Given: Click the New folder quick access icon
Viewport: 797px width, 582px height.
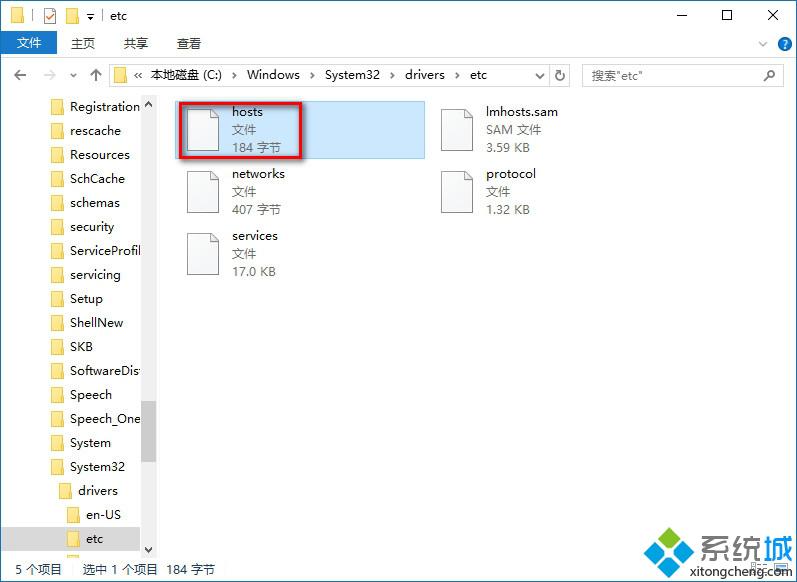Looking at the screenshot, I should click(x=72, y=16).
